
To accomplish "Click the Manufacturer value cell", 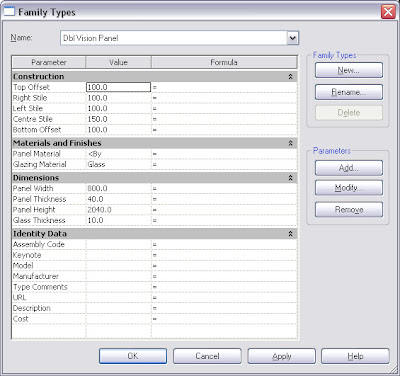I will pyautogui.click(x=118, y=277).
